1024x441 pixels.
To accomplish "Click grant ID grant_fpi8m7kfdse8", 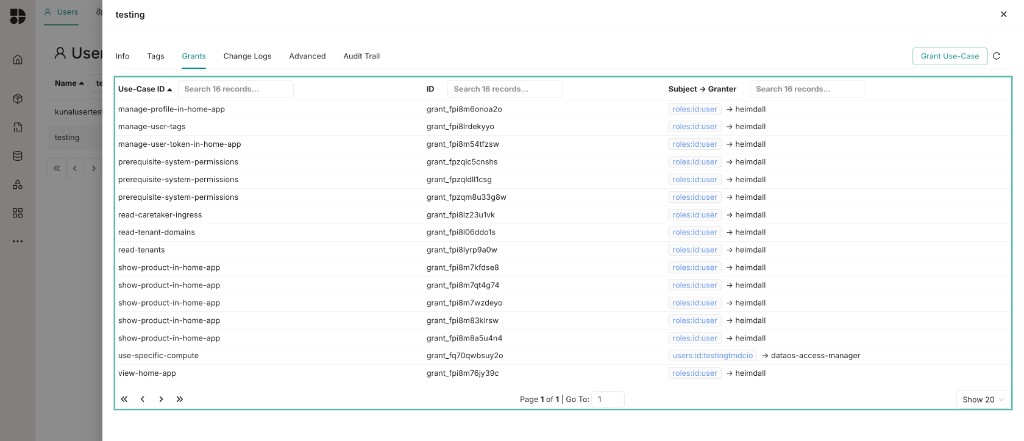I will (463, 268).
